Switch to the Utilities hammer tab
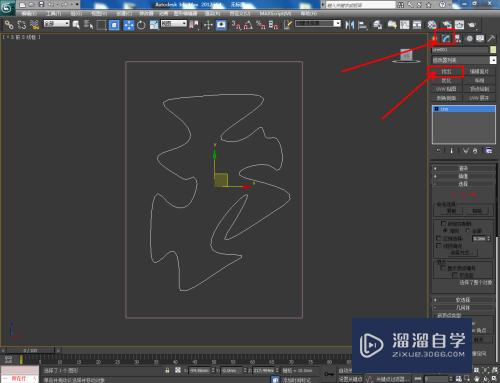The width and height of the screenshot is (500, 383). [491, 39]
